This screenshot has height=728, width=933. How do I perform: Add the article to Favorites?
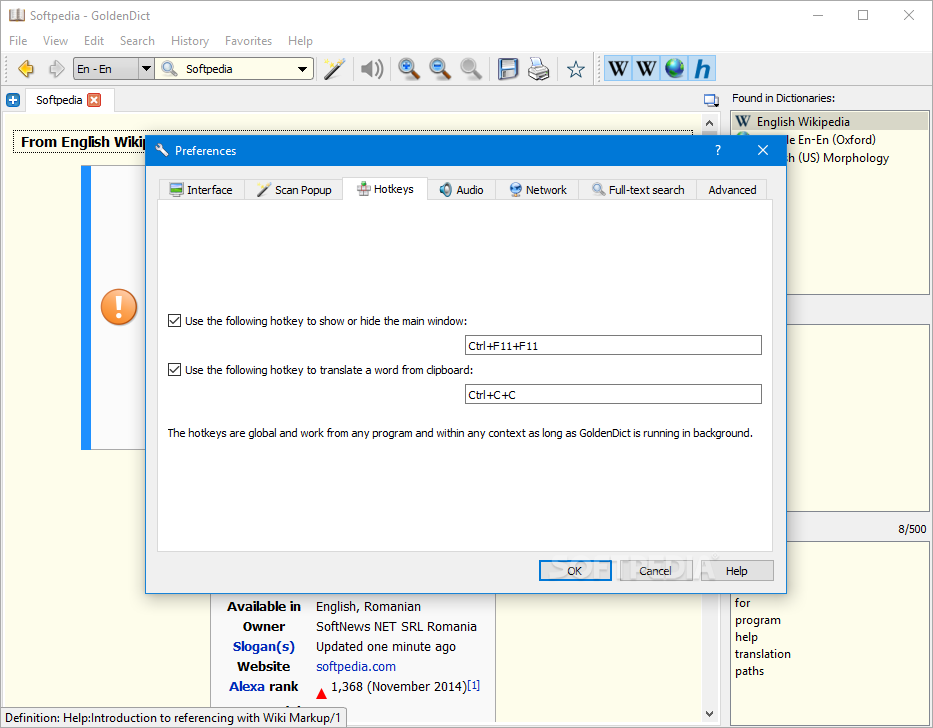coord(575,70)
